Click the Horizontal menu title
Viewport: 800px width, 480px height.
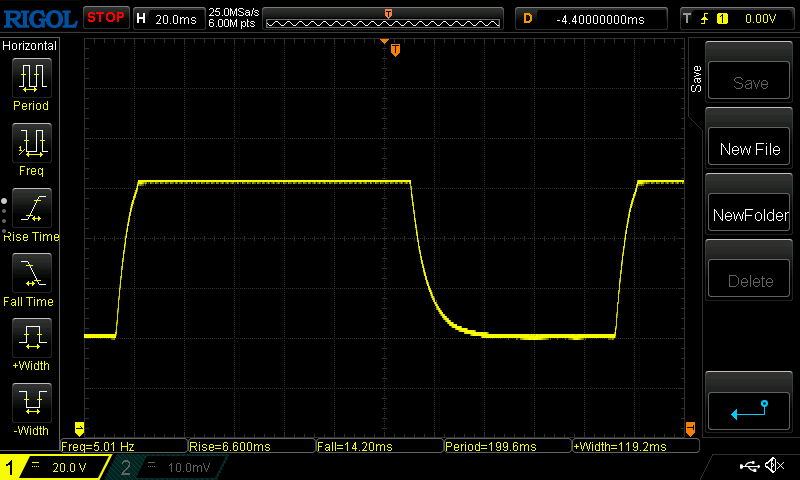pyautogui.click(x=29, y=46)
